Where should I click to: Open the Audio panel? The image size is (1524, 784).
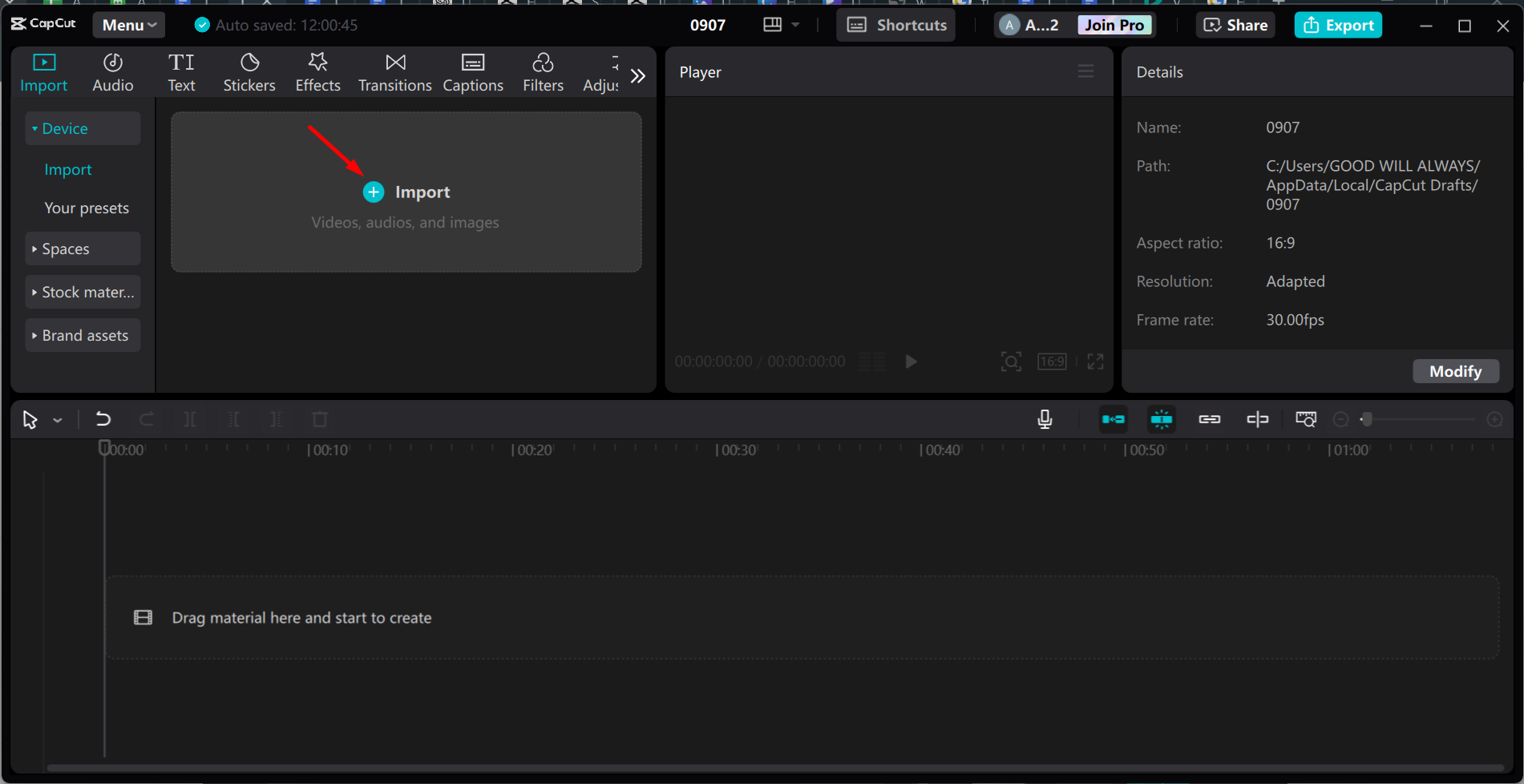(x=112, y=71)
